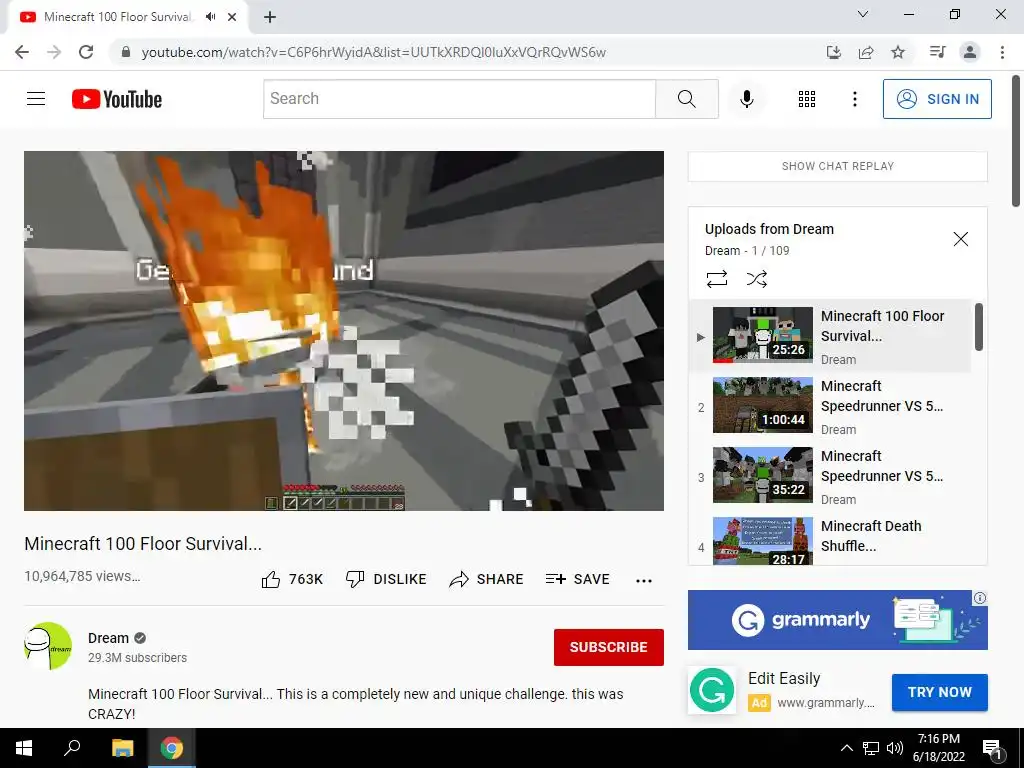This screenshot has width=1024, height=768.
Task: Open the Windows Start menu
Action: tap(24, 748)
